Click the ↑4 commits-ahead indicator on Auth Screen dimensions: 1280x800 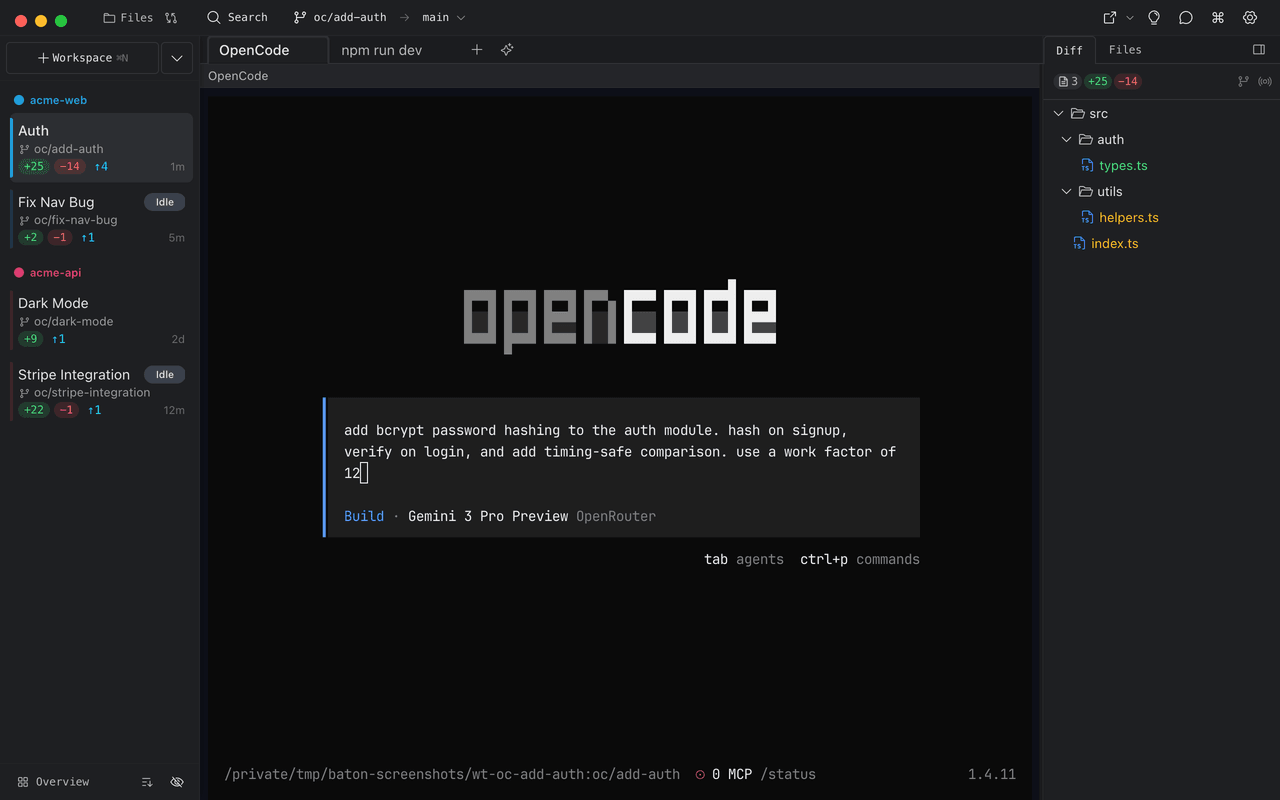tap(101, 167)
